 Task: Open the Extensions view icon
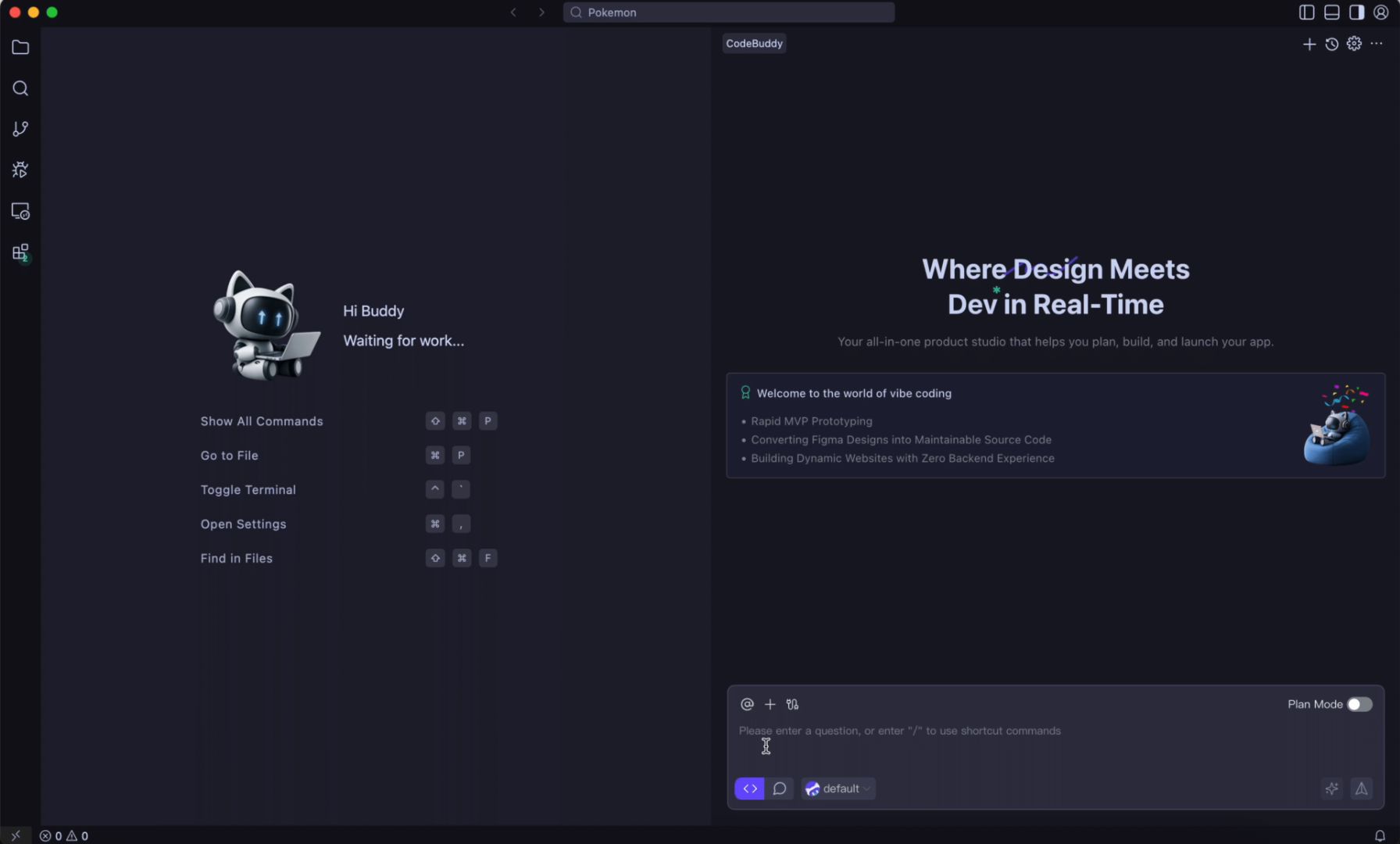tap(20, 252)
